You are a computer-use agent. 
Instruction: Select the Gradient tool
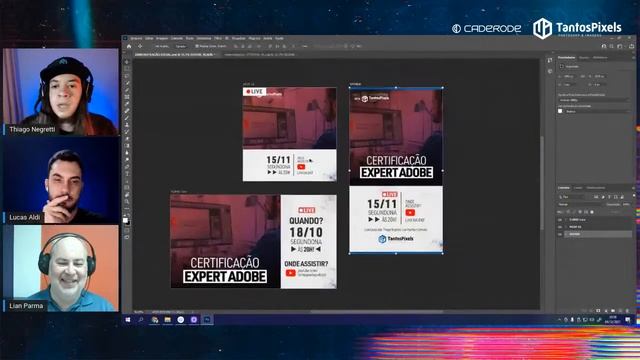(x=127, y=145)
